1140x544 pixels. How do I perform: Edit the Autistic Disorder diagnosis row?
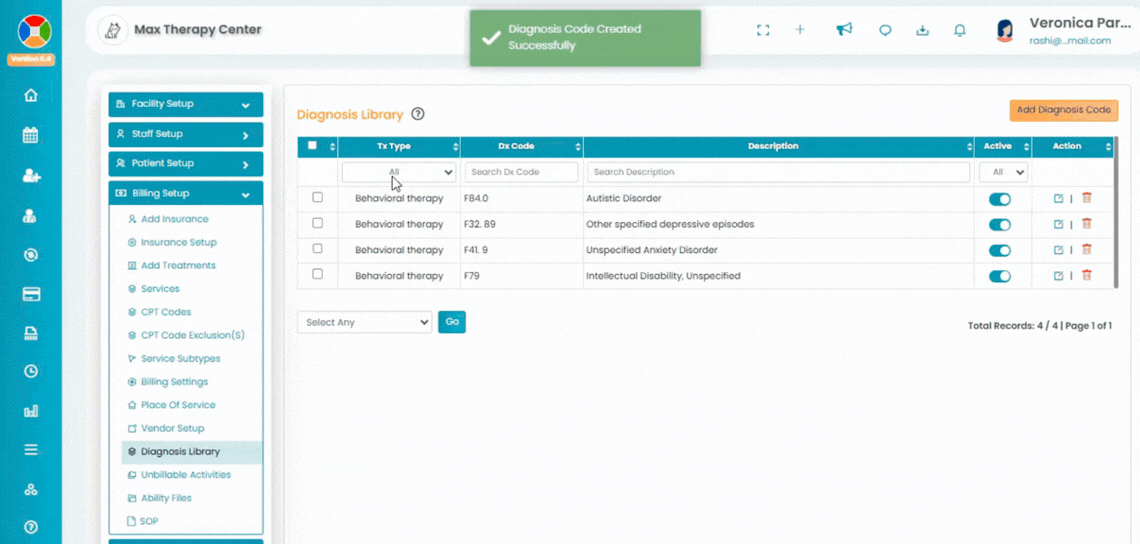(1059, 199)
